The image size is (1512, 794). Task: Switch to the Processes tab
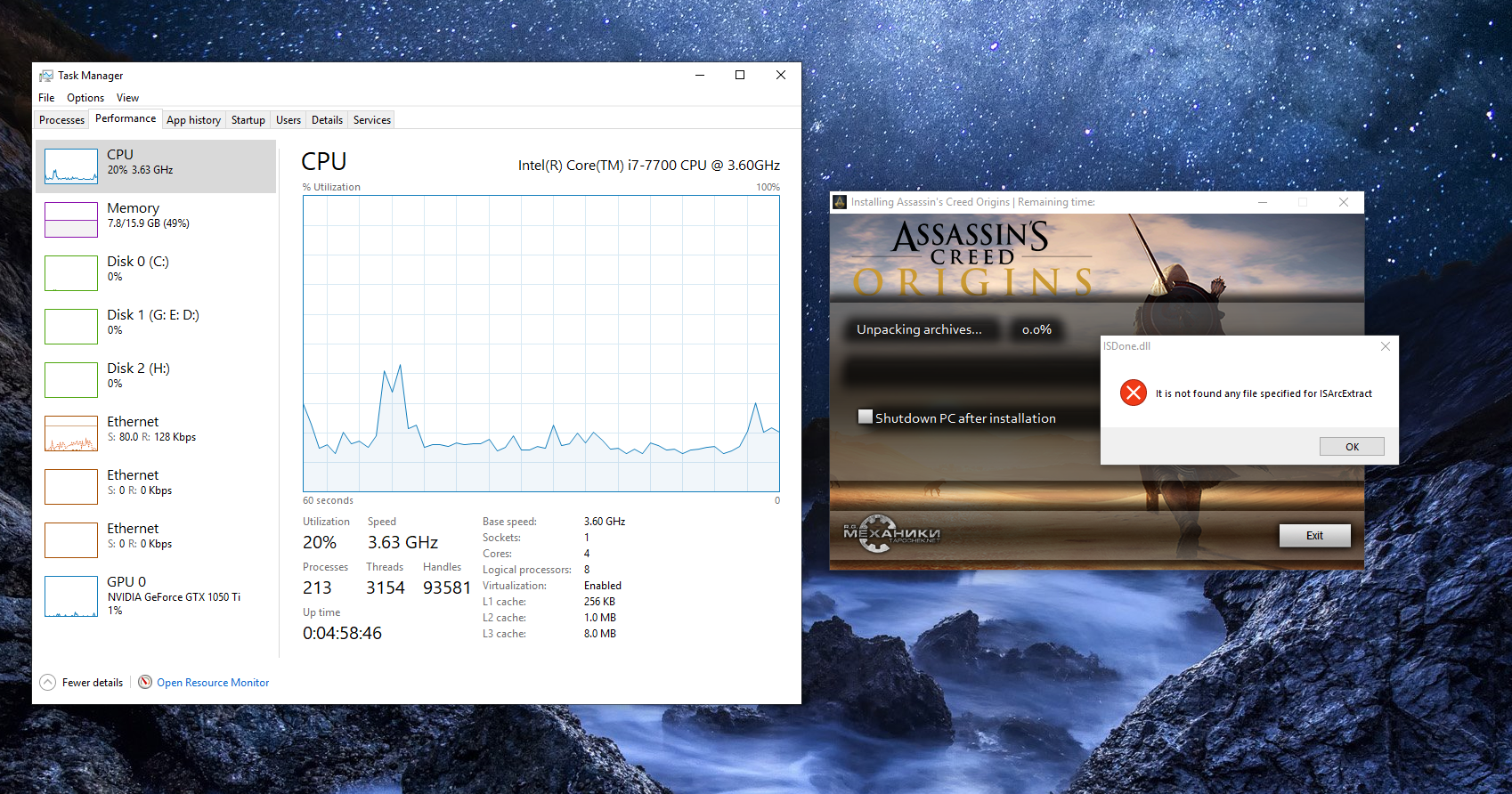(x=61, y=120)
